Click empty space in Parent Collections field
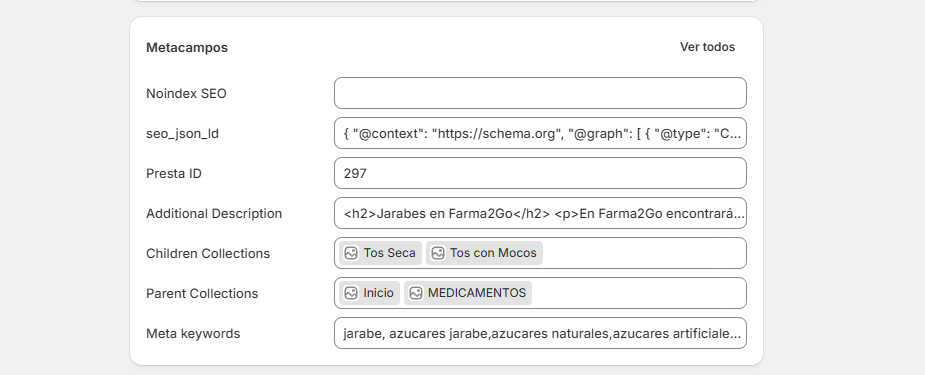This screenshot has height=375, width=925. (638, 293)
